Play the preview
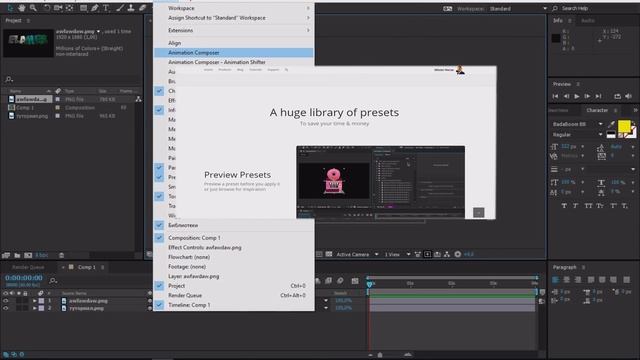The image size is (640, 360). [x=577, y=96]
